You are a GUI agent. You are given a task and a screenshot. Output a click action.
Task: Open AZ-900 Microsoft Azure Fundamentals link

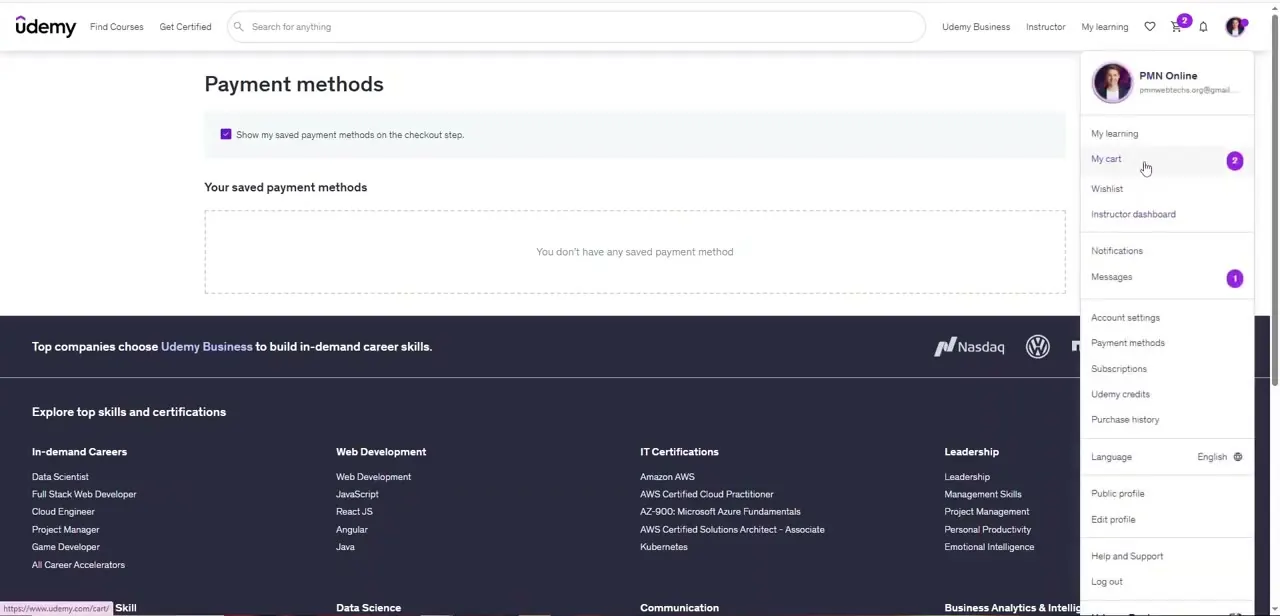[720, 512]
